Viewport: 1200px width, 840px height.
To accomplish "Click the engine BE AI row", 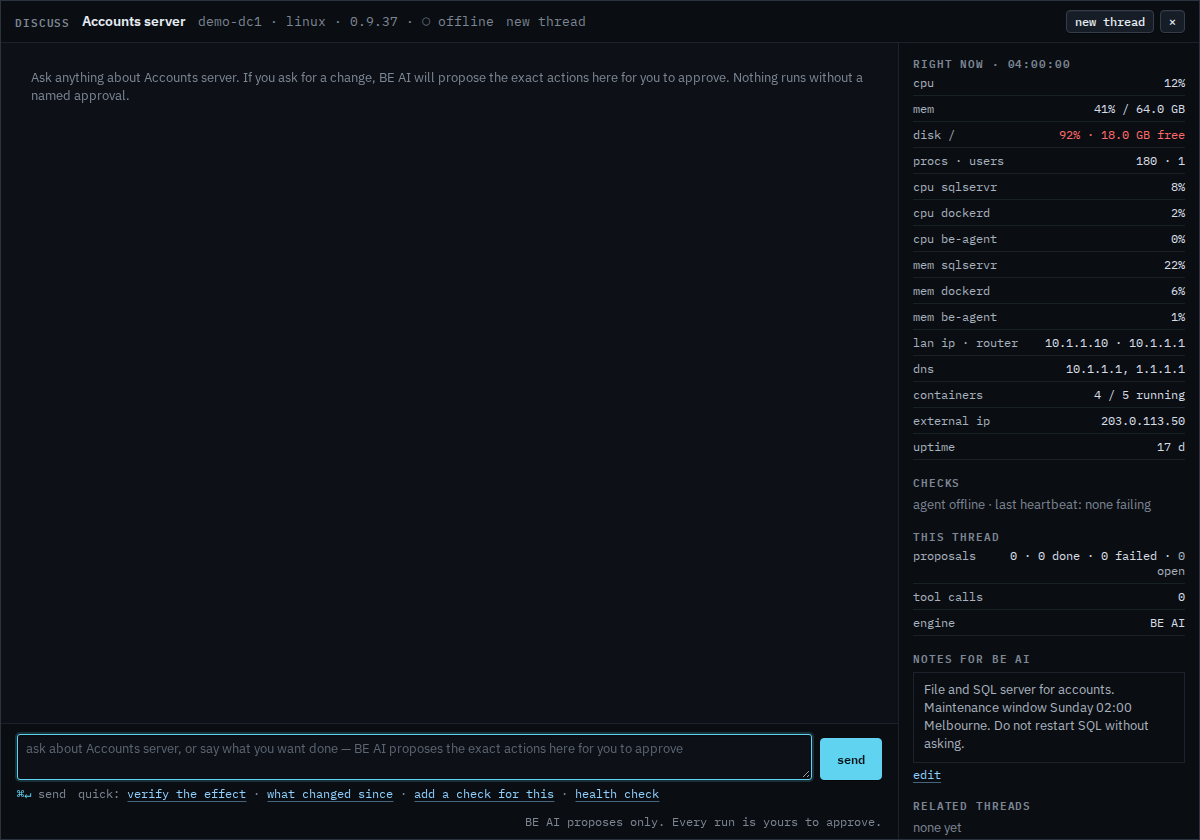I will 1049,623.
